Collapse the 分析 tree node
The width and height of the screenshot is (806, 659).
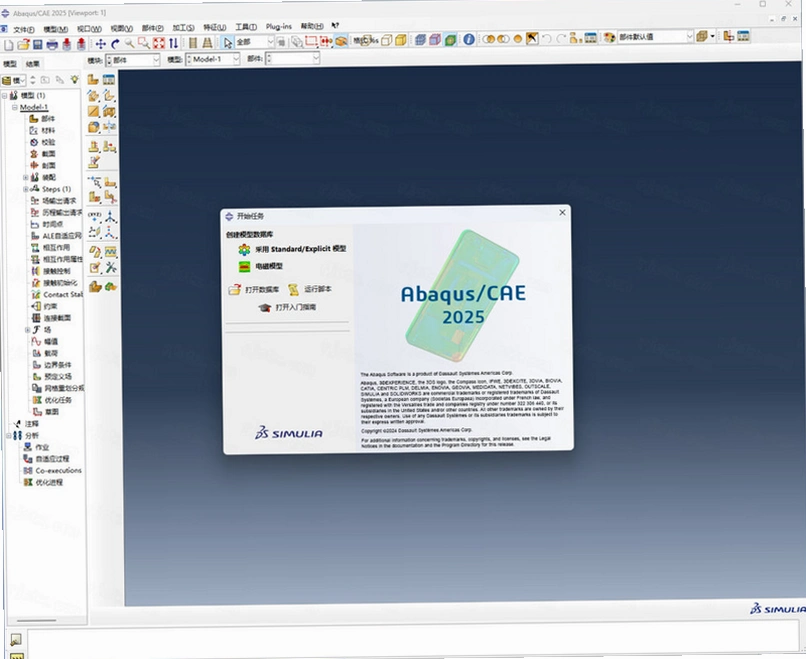pos(8,436)
